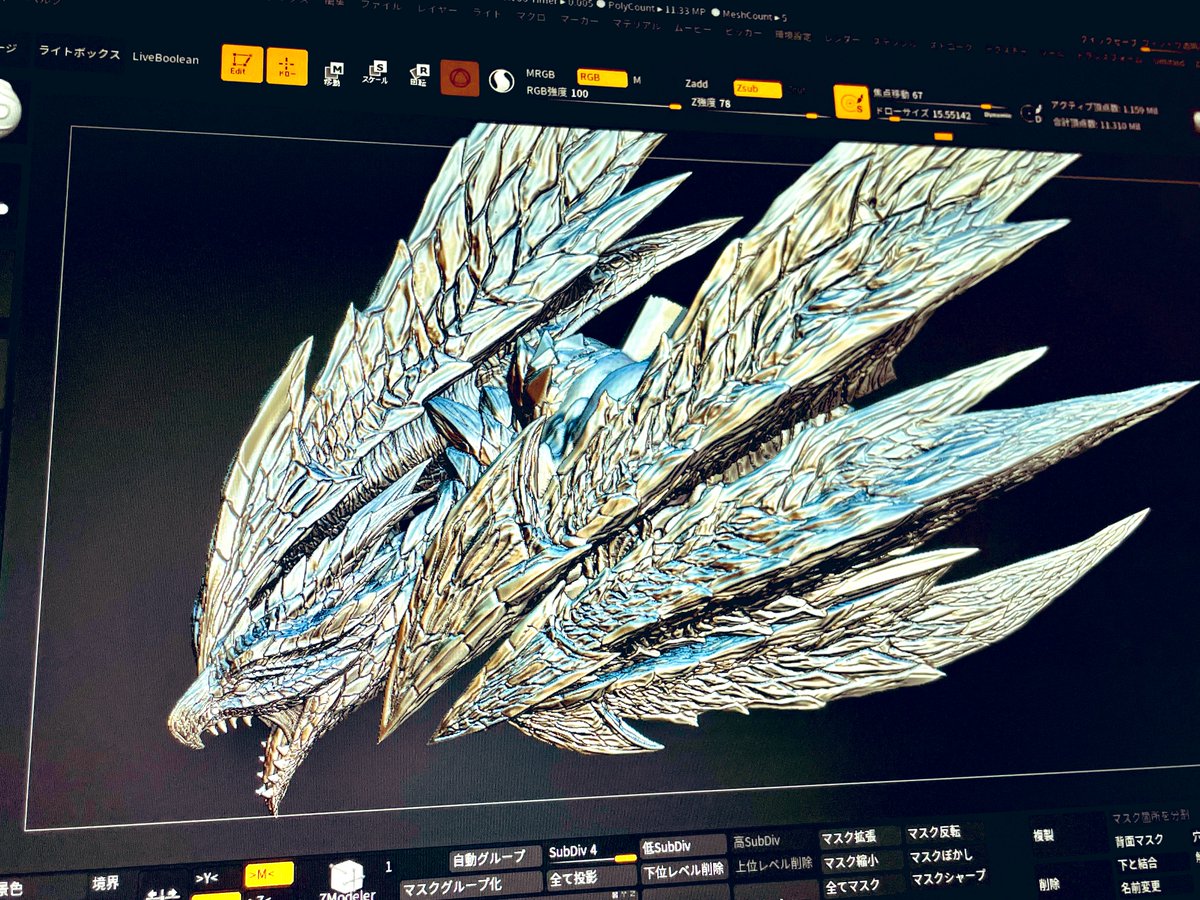Click the マスクぼかし button
The height and width of the screenshot is (900, 1200).
pyautogui.click(x=940, y=856)
